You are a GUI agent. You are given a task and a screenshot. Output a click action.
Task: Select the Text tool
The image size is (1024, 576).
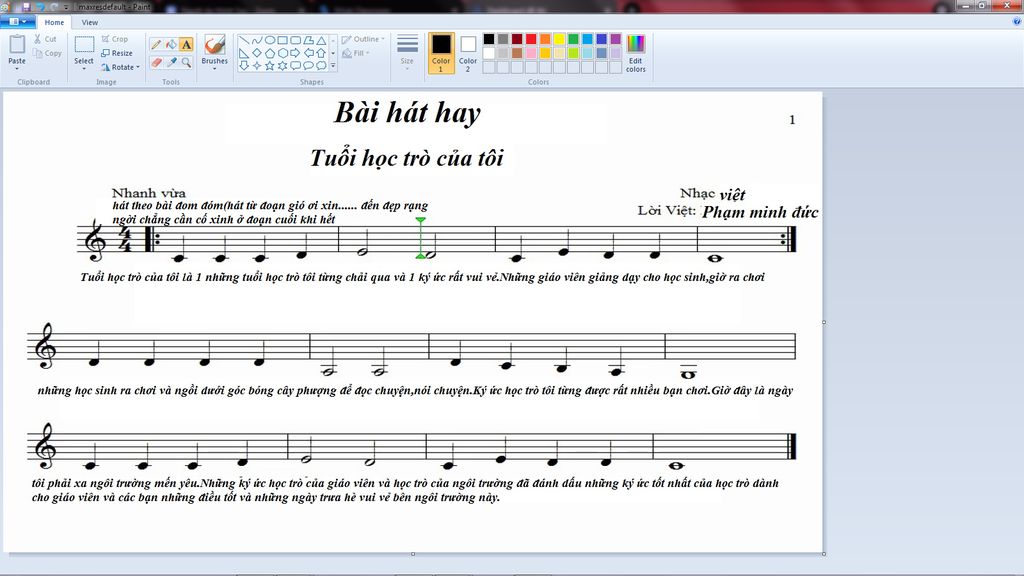pos(186,44)
